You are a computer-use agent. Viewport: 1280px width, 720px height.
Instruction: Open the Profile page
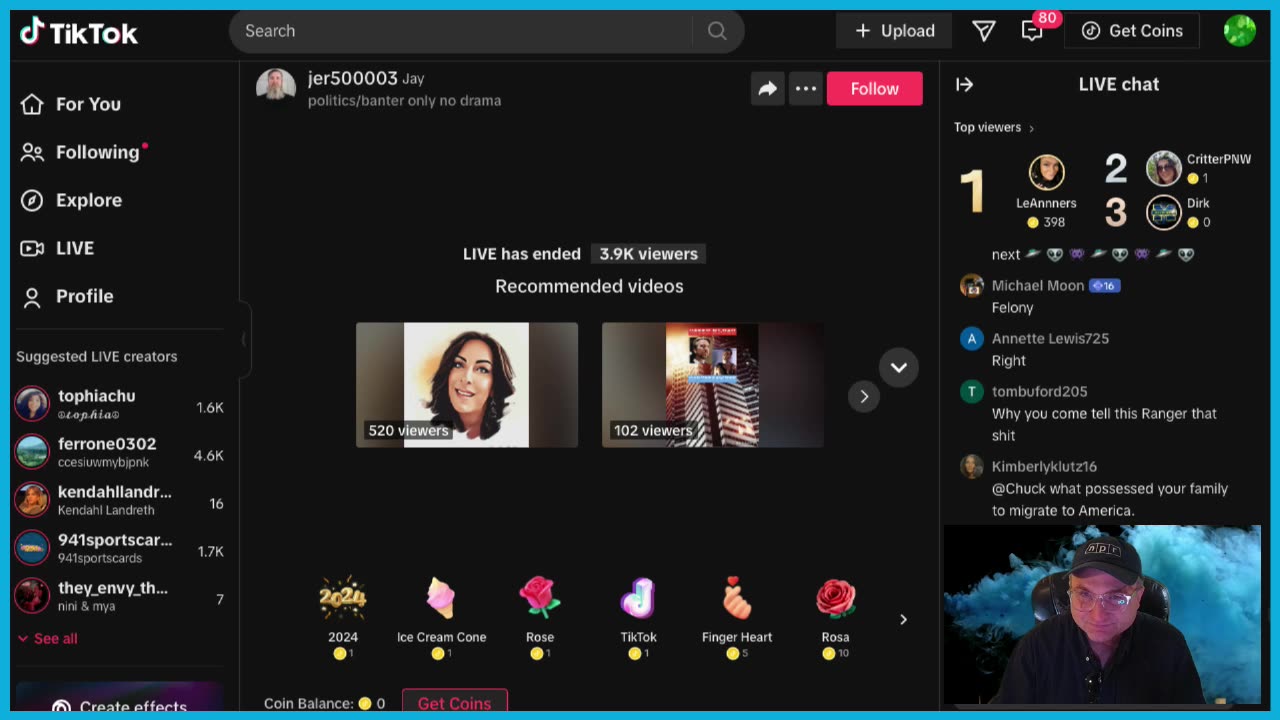[67, 296]
